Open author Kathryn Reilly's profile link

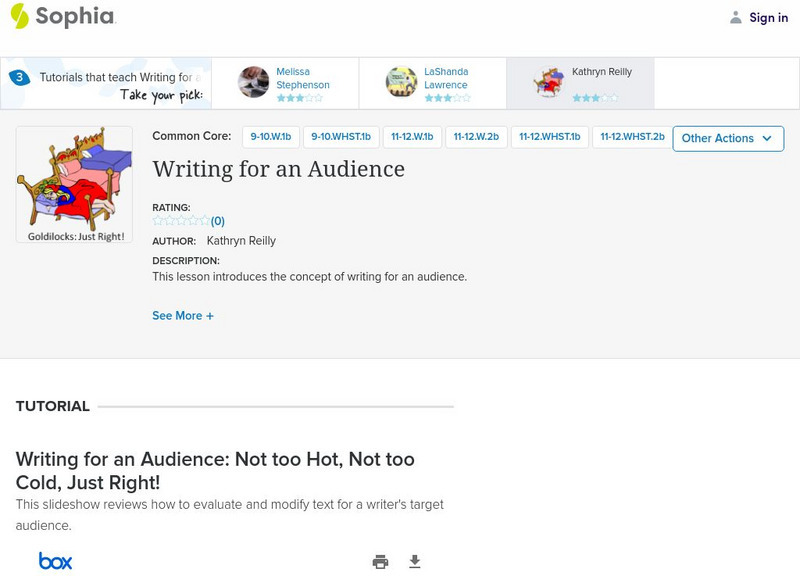point(241,241)
